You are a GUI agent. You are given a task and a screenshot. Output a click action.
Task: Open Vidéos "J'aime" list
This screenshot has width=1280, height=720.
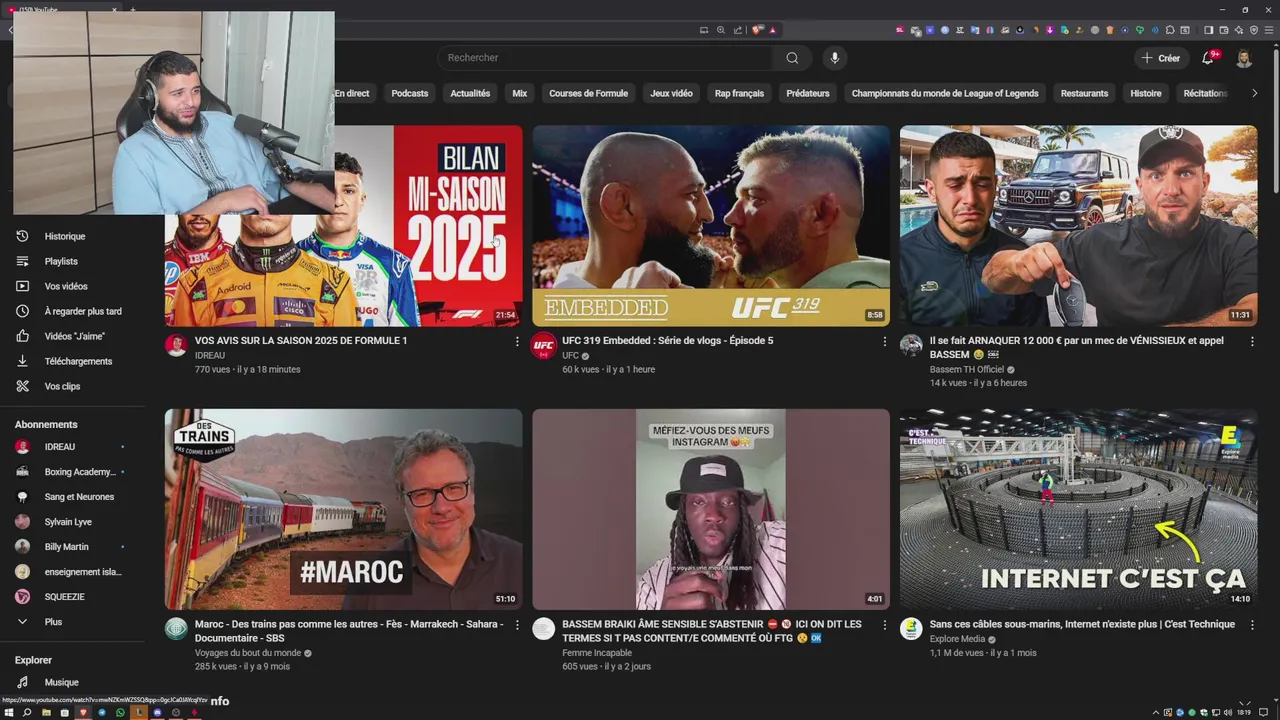[x=72, y=336]
